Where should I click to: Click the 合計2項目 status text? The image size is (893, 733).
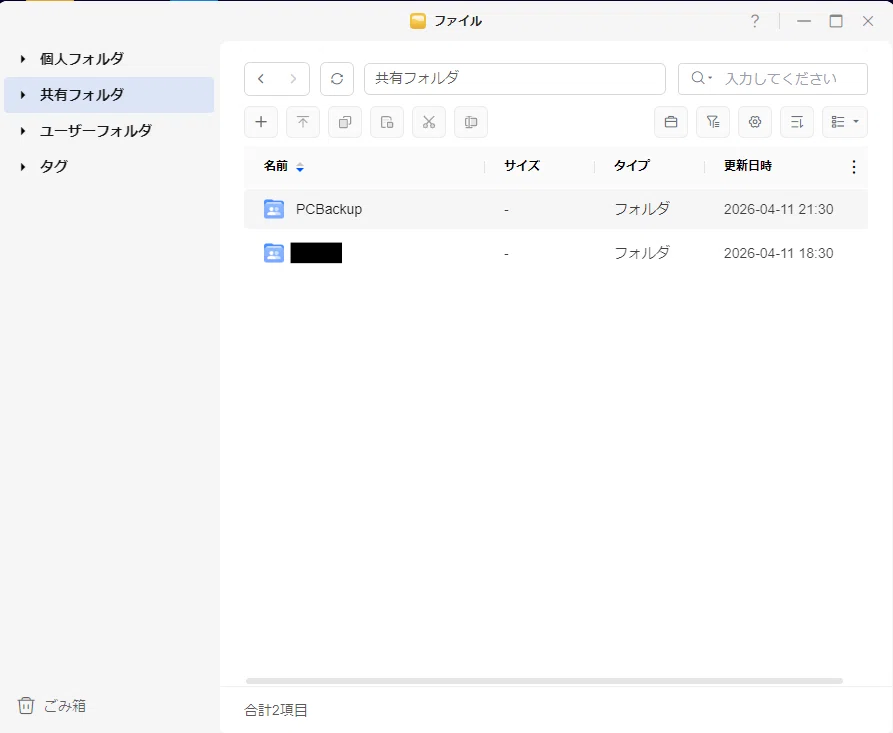(276, 710)
